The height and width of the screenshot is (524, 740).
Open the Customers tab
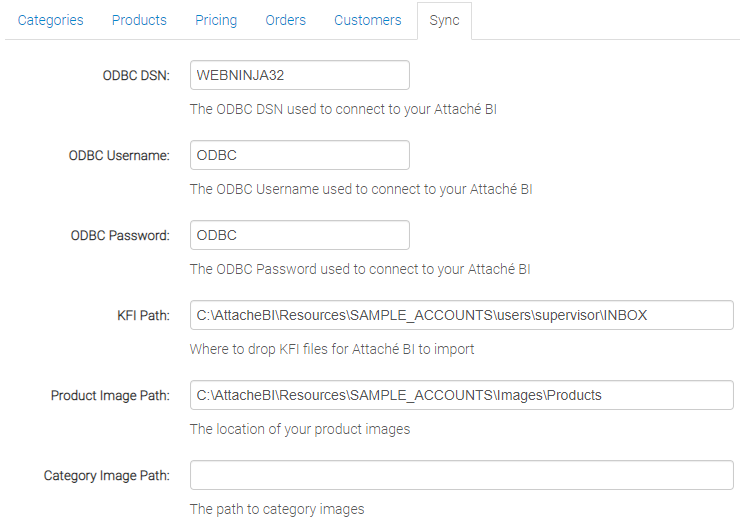(x=367, y=20)
